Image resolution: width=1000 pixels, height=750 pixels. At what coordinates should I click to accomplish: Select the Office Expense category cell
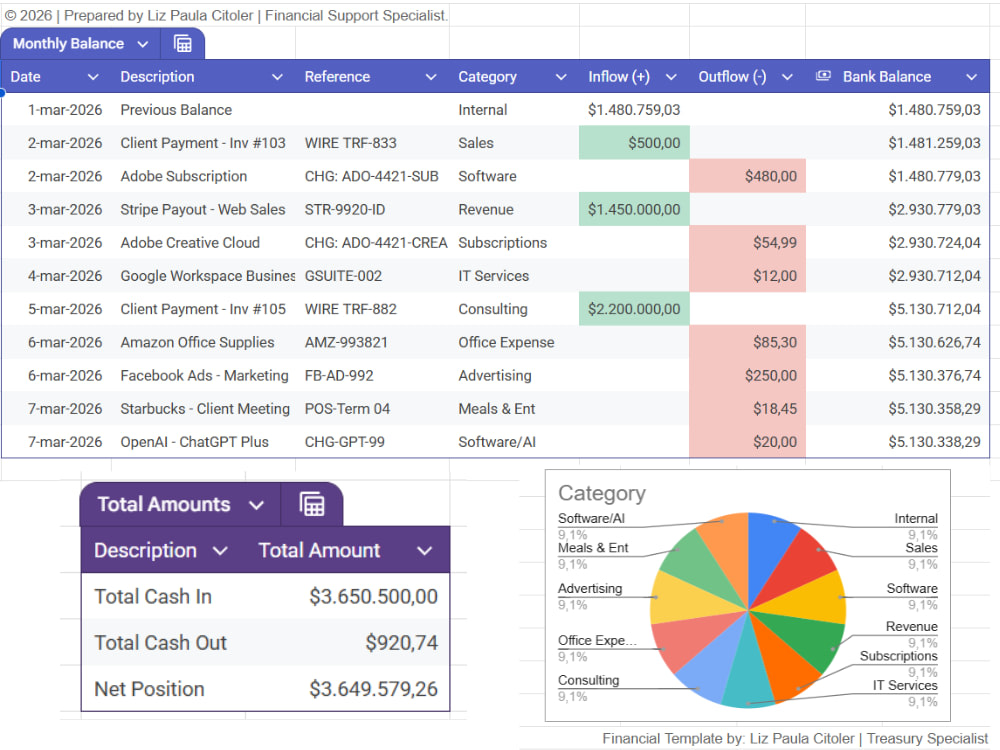tap(514, 342)
